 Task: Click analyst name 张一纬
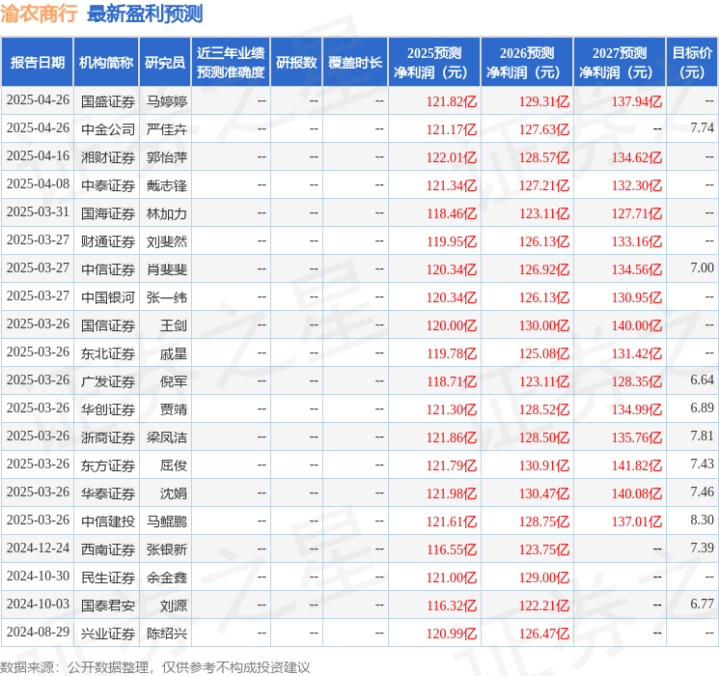click(x=166, y=297)
